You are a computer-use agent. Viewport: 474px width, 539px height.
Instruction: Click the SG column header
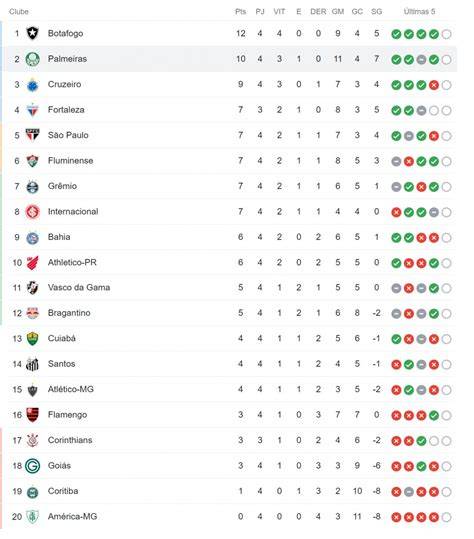coord(377,12)
